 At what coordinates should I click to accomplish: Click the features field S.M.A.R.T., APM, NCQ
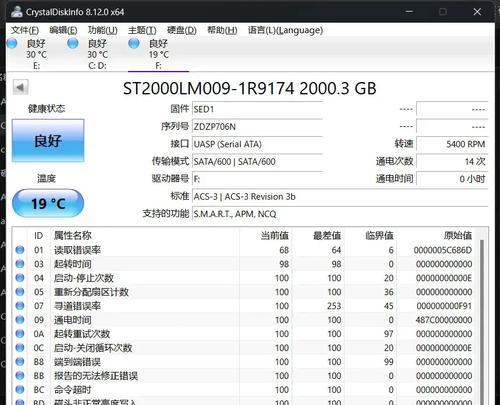pyautogui.click(x=340, y=214)
